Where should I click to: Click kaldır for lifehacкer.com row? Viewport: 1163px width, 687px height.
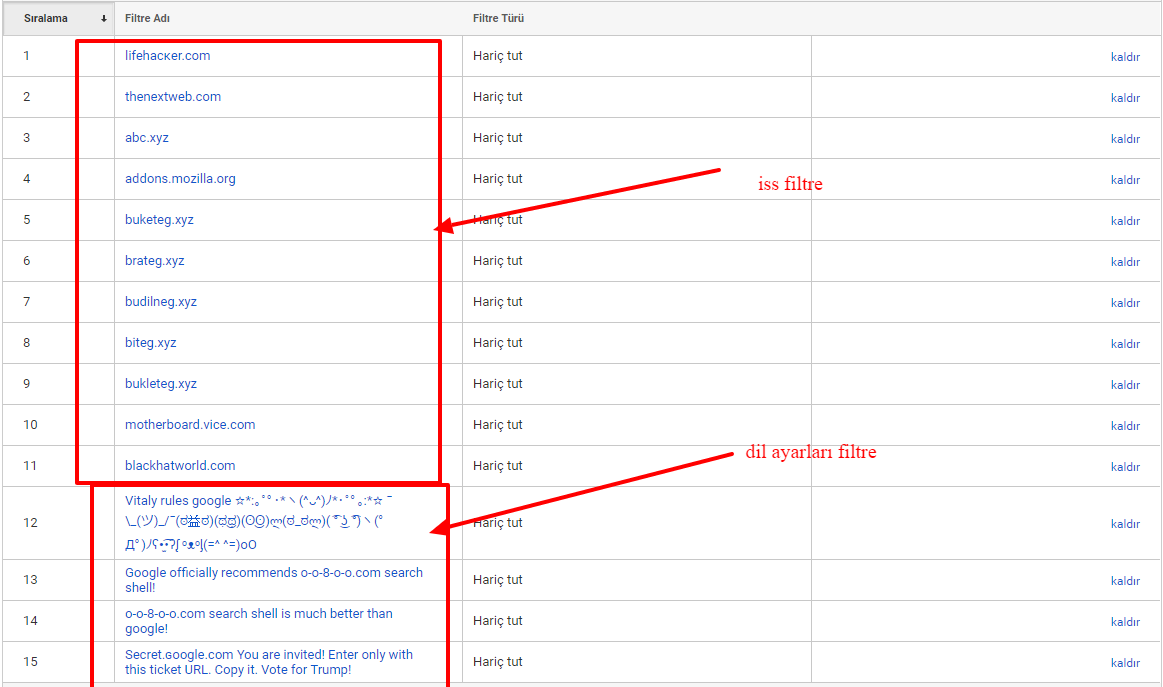click(x=1125, y=57)
